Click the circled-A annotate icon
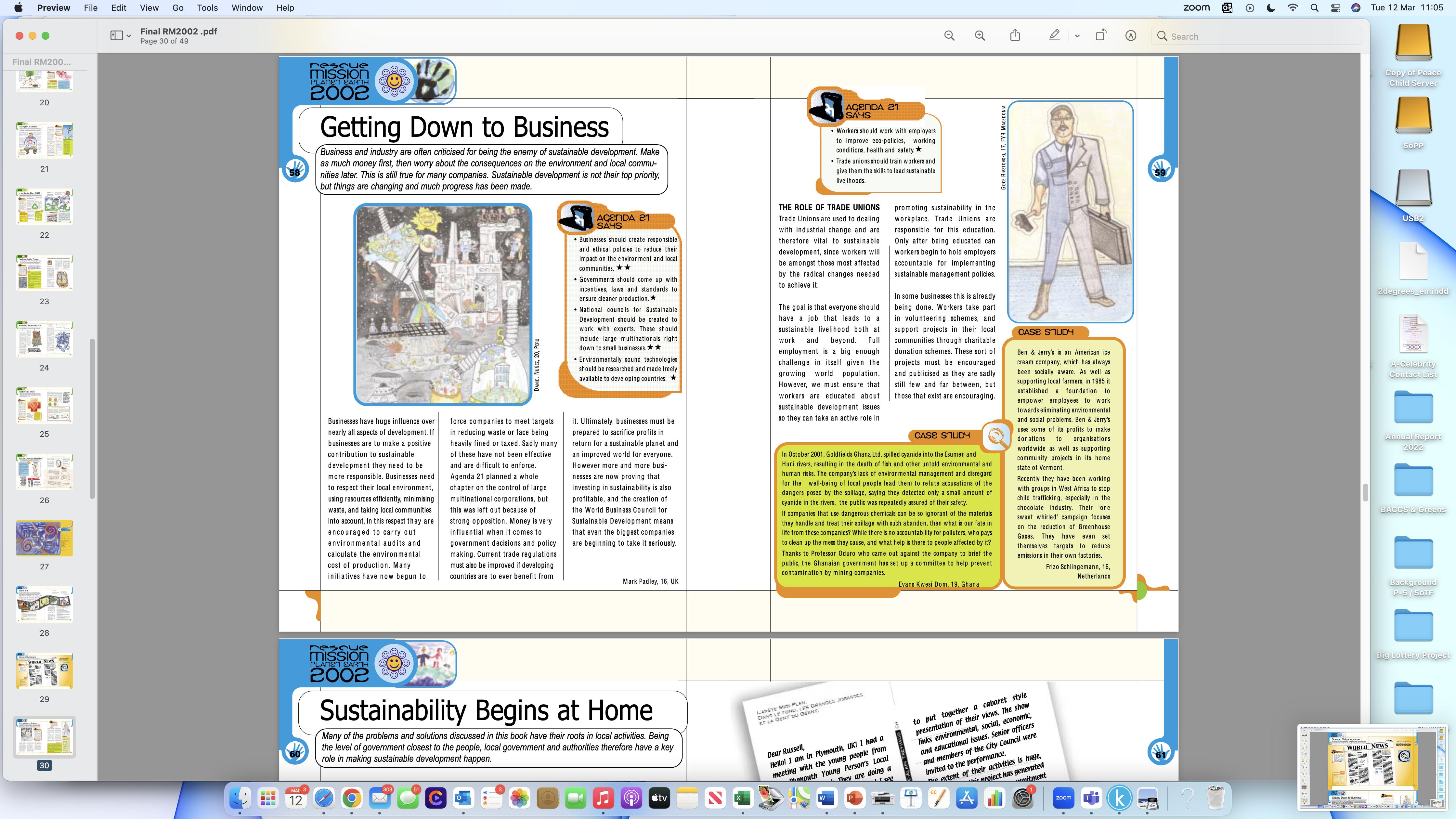This screenshot has height=819, width=1456. coord(1130,36)
